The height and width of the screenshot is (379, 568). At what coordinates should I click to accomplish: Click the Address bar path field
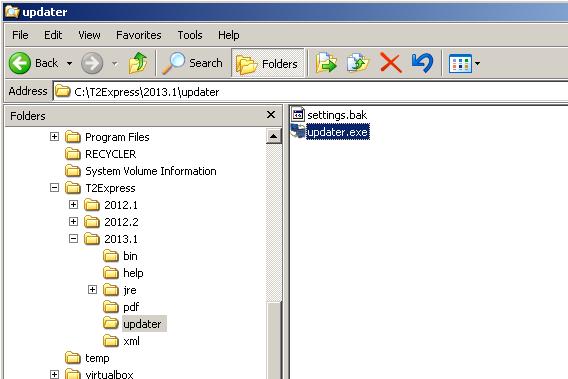310,92
